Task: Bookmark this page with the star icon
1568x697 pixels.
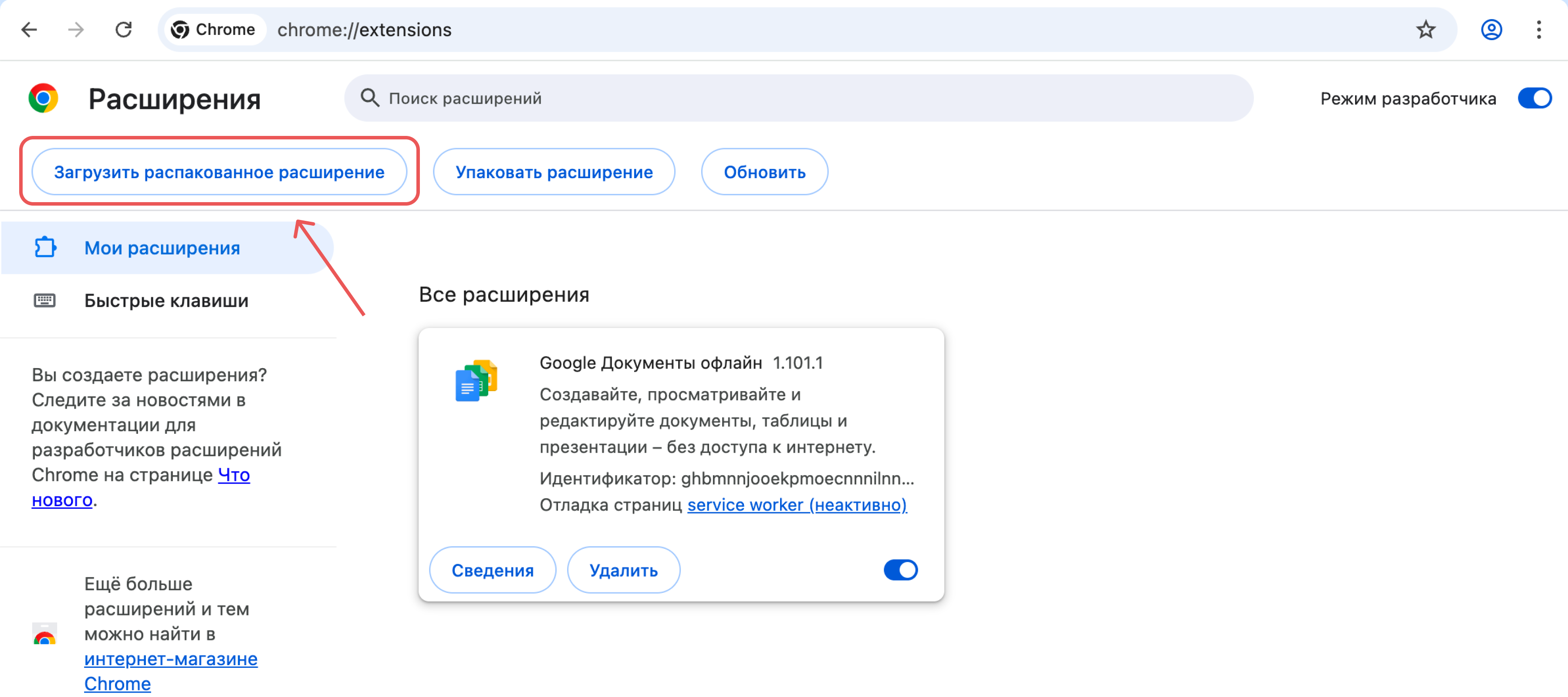Action: pyautogui.click(x=1425, y=29)
